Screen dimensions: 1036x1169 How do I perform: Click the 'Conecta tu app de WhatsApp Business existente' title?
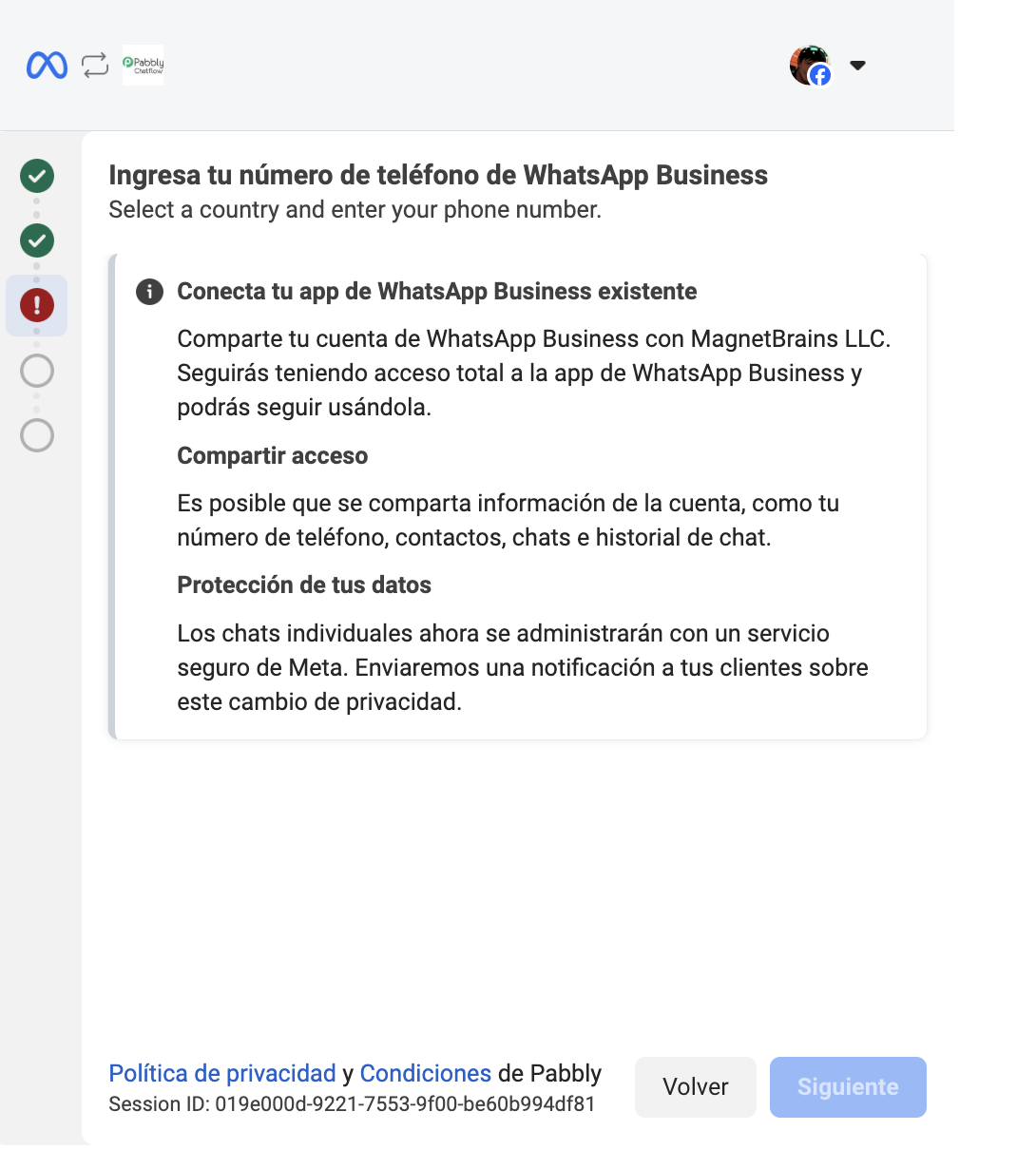pyautogui.click(x=437, y=292)
